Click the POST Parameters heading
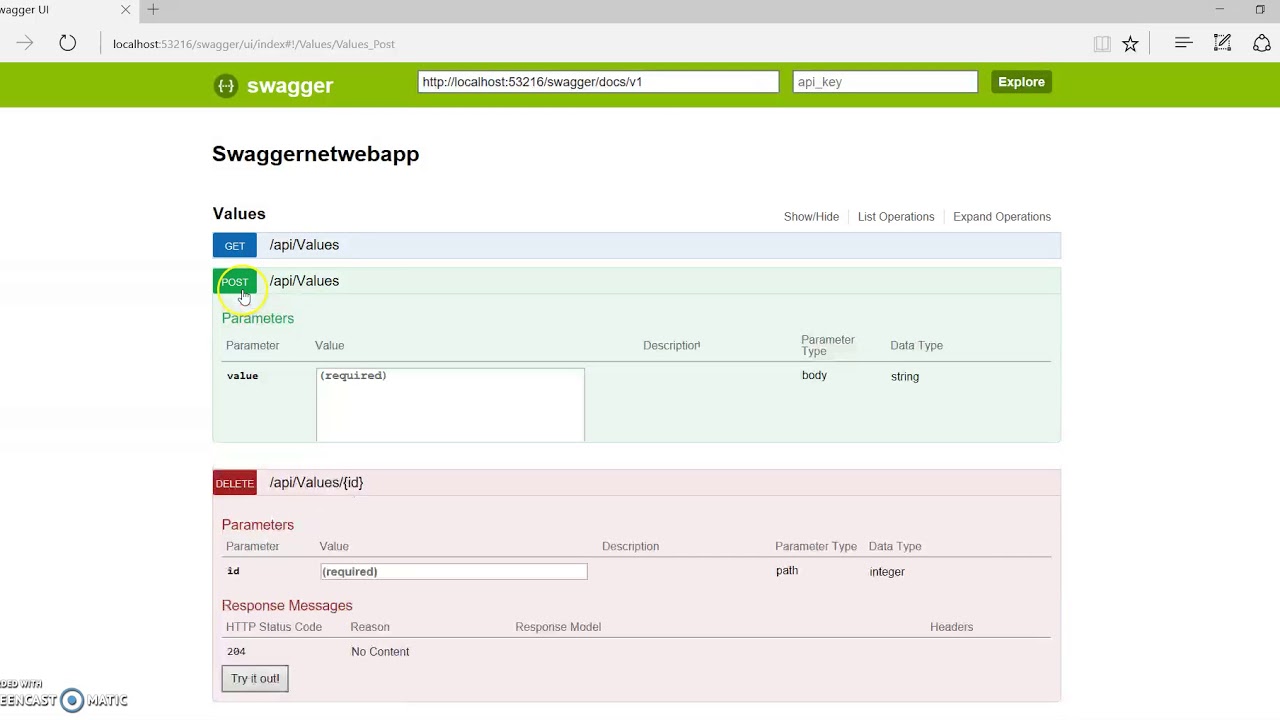The image size is (1280, 720). [258, 318]
